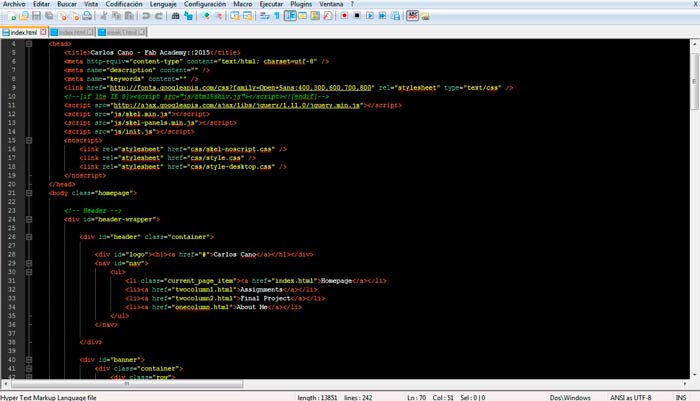Stop macro recording with black square
Viewport: 700px width, 401px height.
click(357, 16)
